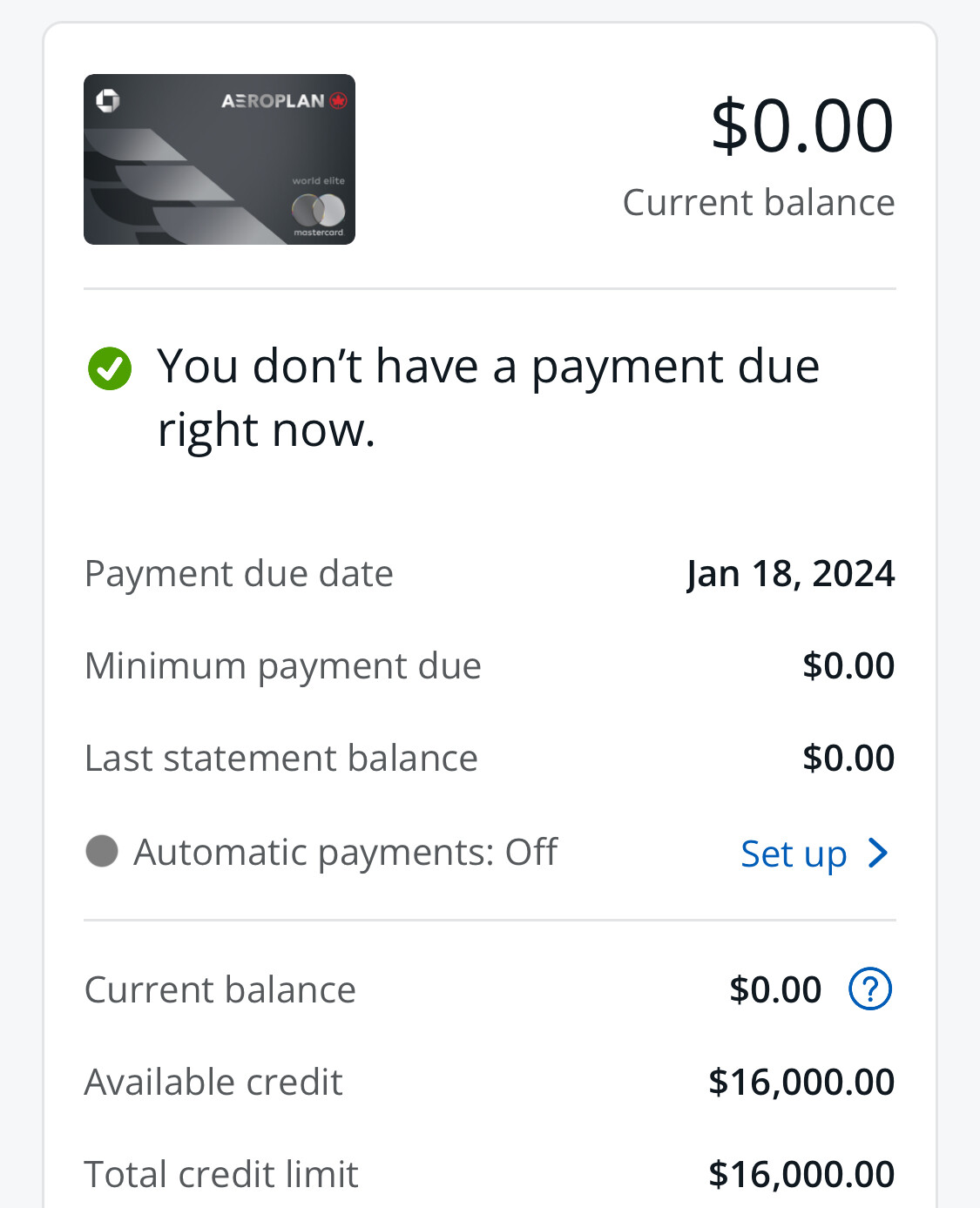The image size is (980, 1208).
Task: Click the Payment due date label
Action: (239, 574)
